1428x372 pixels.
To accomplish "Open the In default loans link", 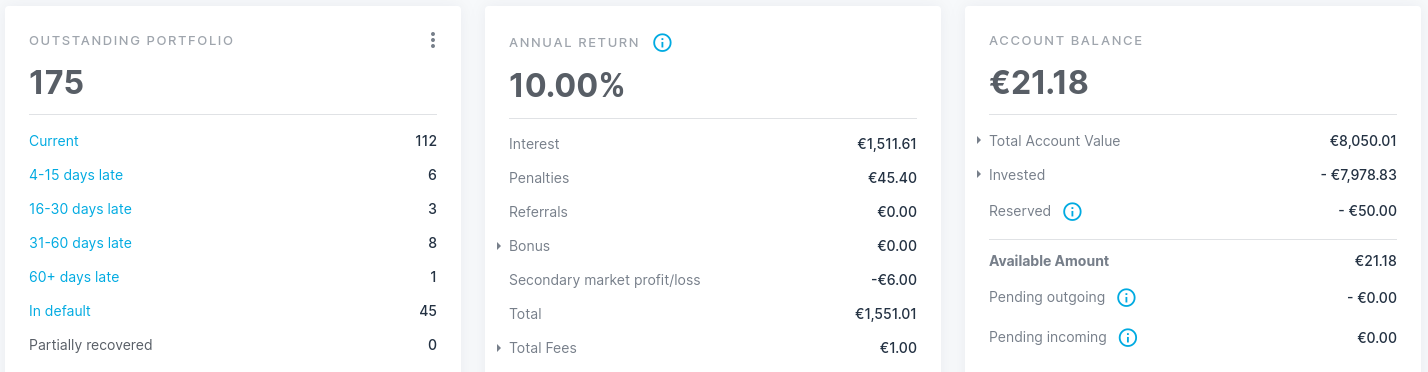I will click(x=60, y=311).
